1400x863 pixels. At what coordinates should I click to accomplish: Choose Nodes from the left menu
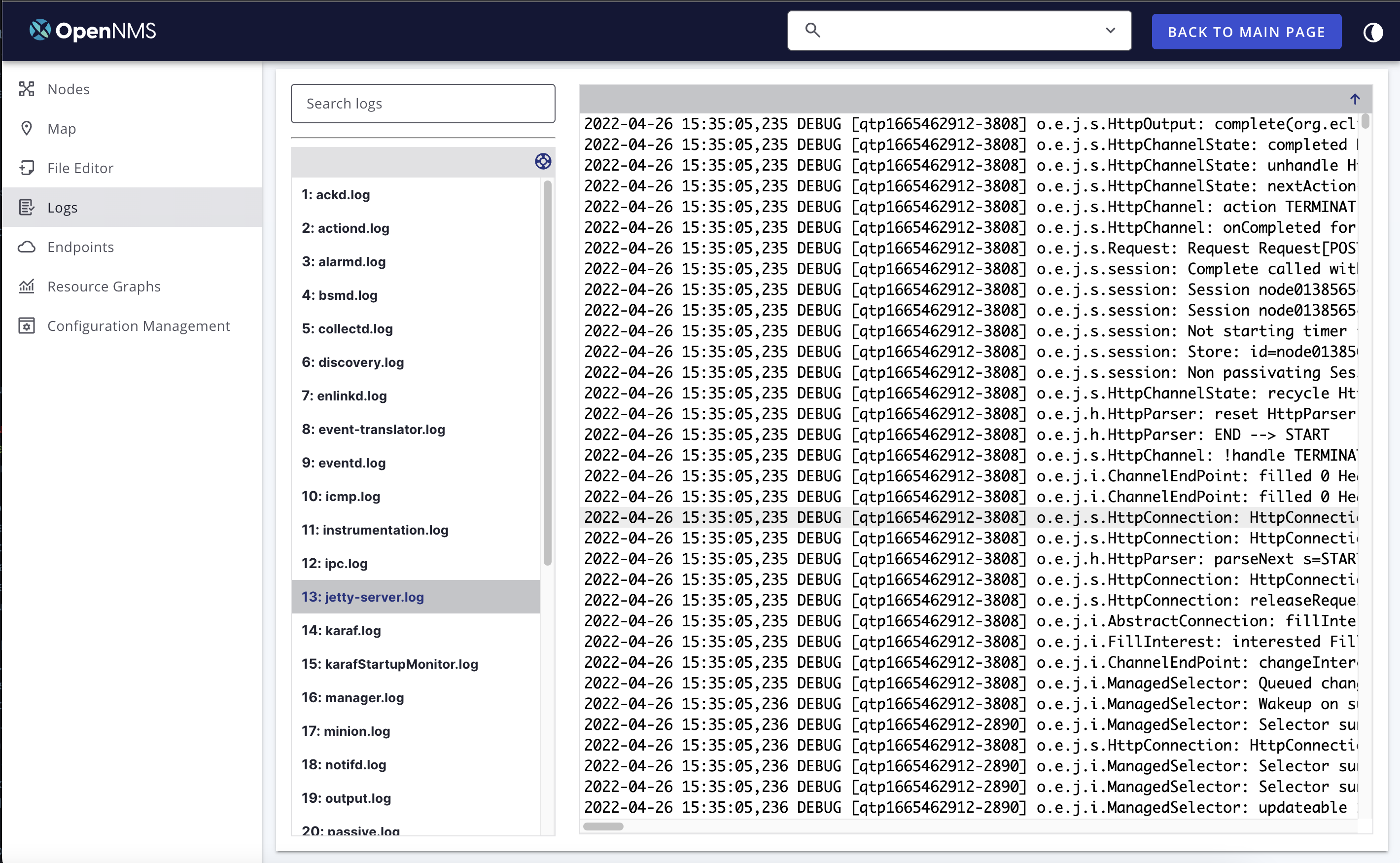point(69,89)
